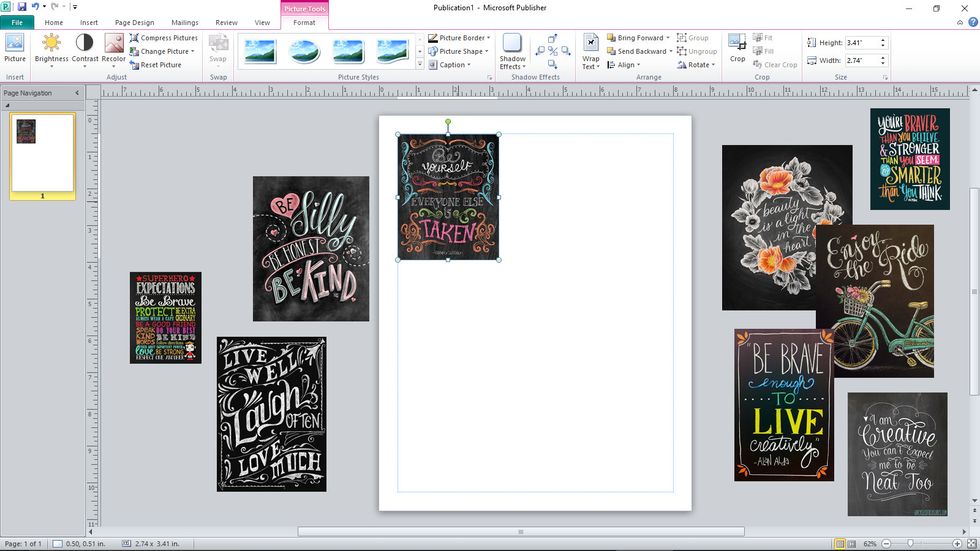The image size is (980, 551).
Task: Switch to the Mailings tab
Action: point(185,22)
